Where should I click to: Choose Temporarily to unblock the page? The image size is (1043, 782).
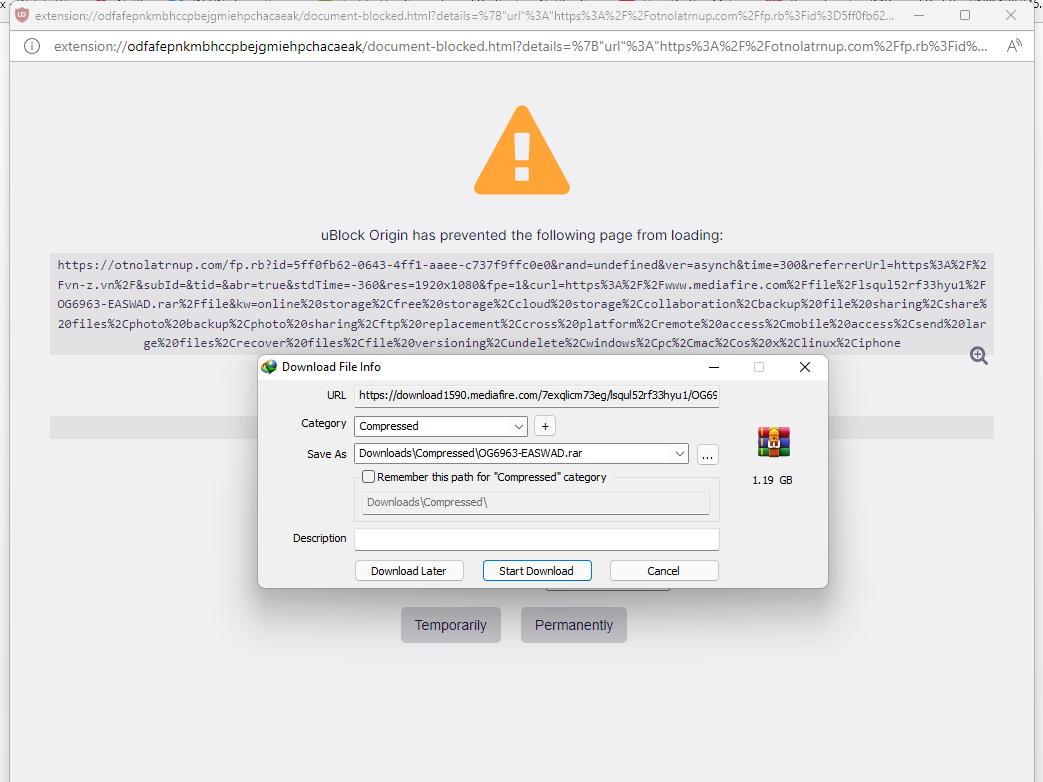pyautogui.click(x=451, y=625)
